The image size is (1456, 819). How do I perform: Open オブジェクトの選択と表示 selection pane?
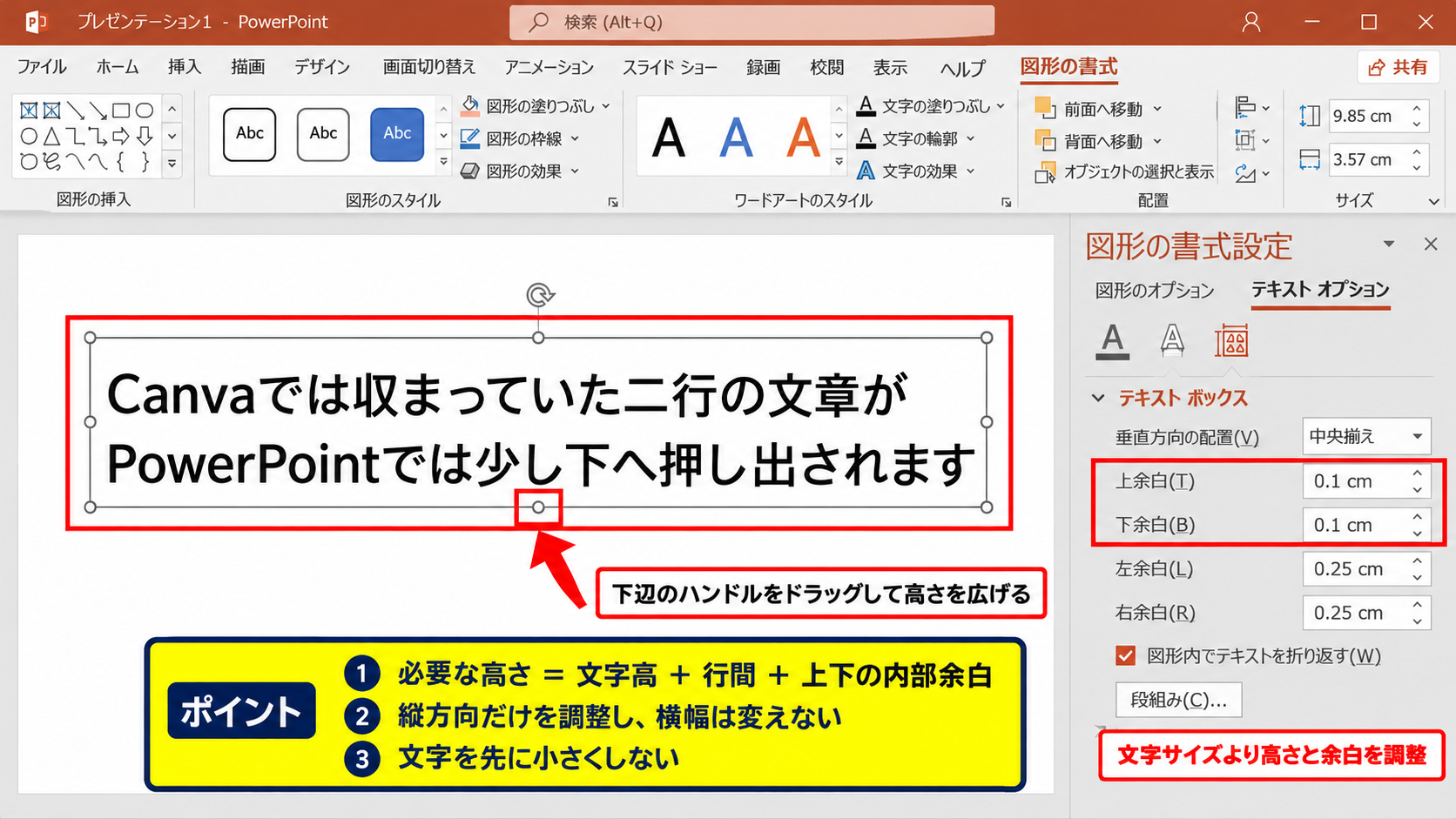pyautogui.click(x=1124, y=172)
